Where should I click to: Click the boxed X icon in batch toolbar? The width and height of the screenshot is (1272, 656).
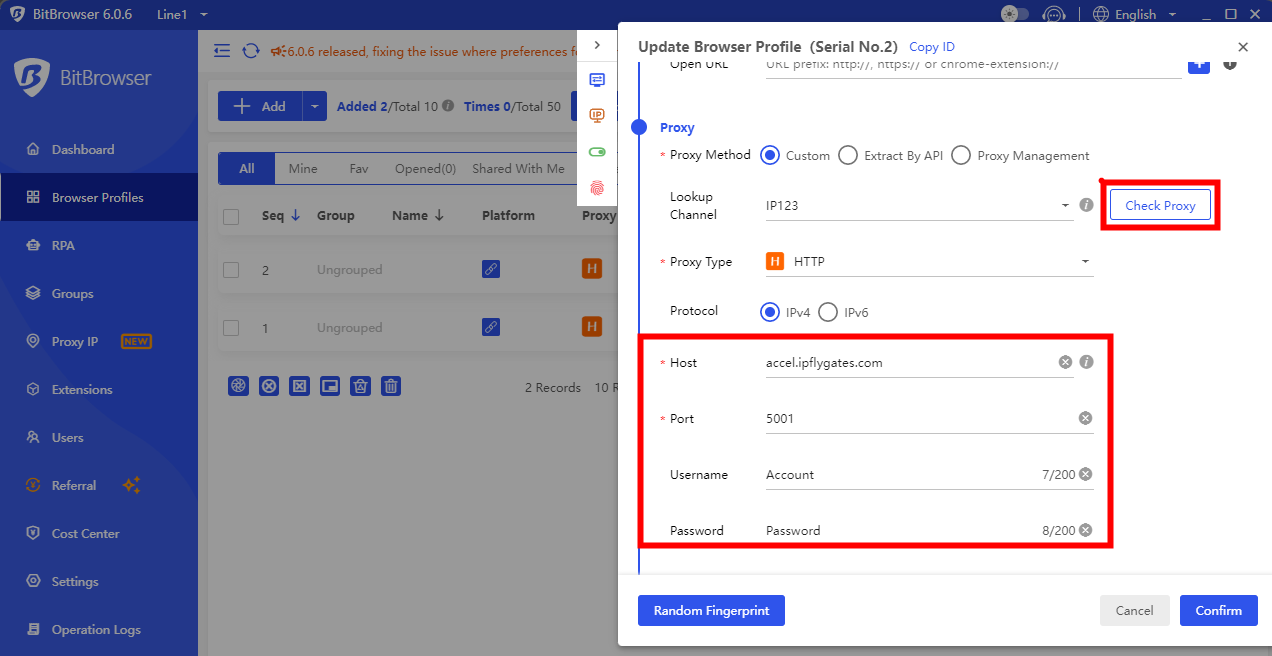click(299, 386)
